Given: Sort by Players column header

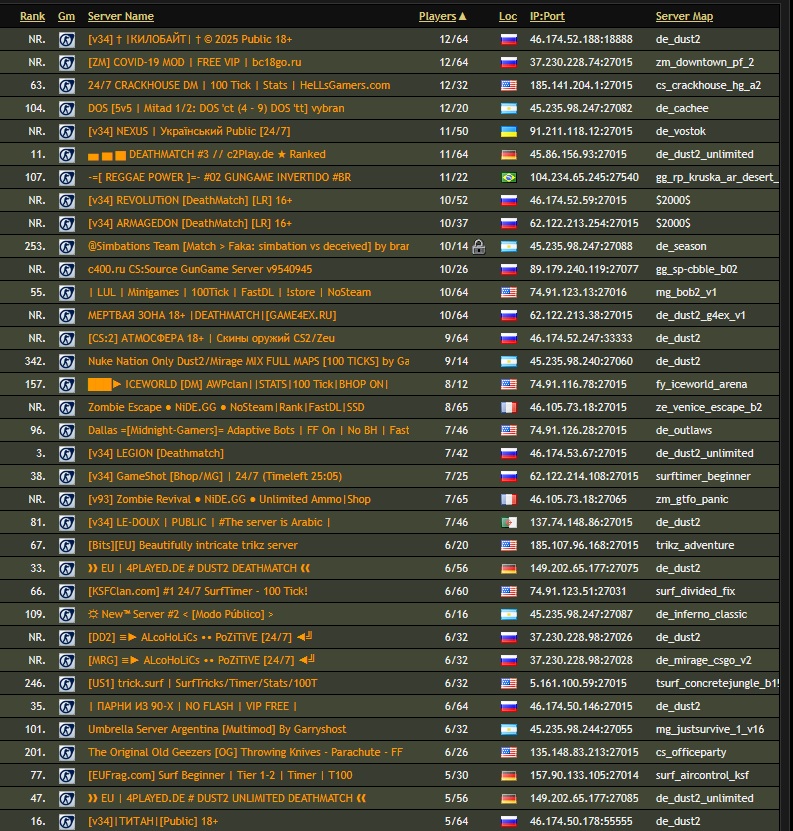Looking at the screenshot, I should coord(438,16).
